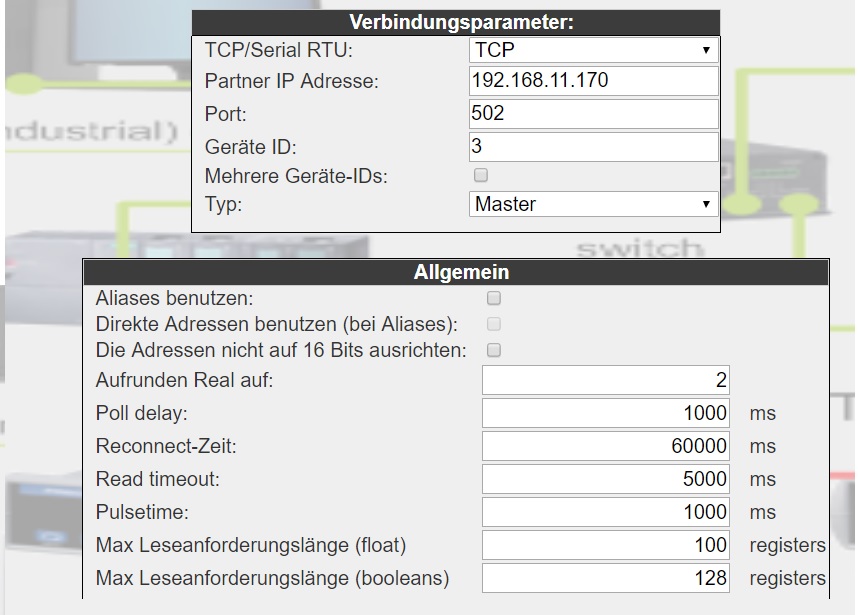Click the ms unit next to Poll delay

pyautogui.click(x=763, y=414)
